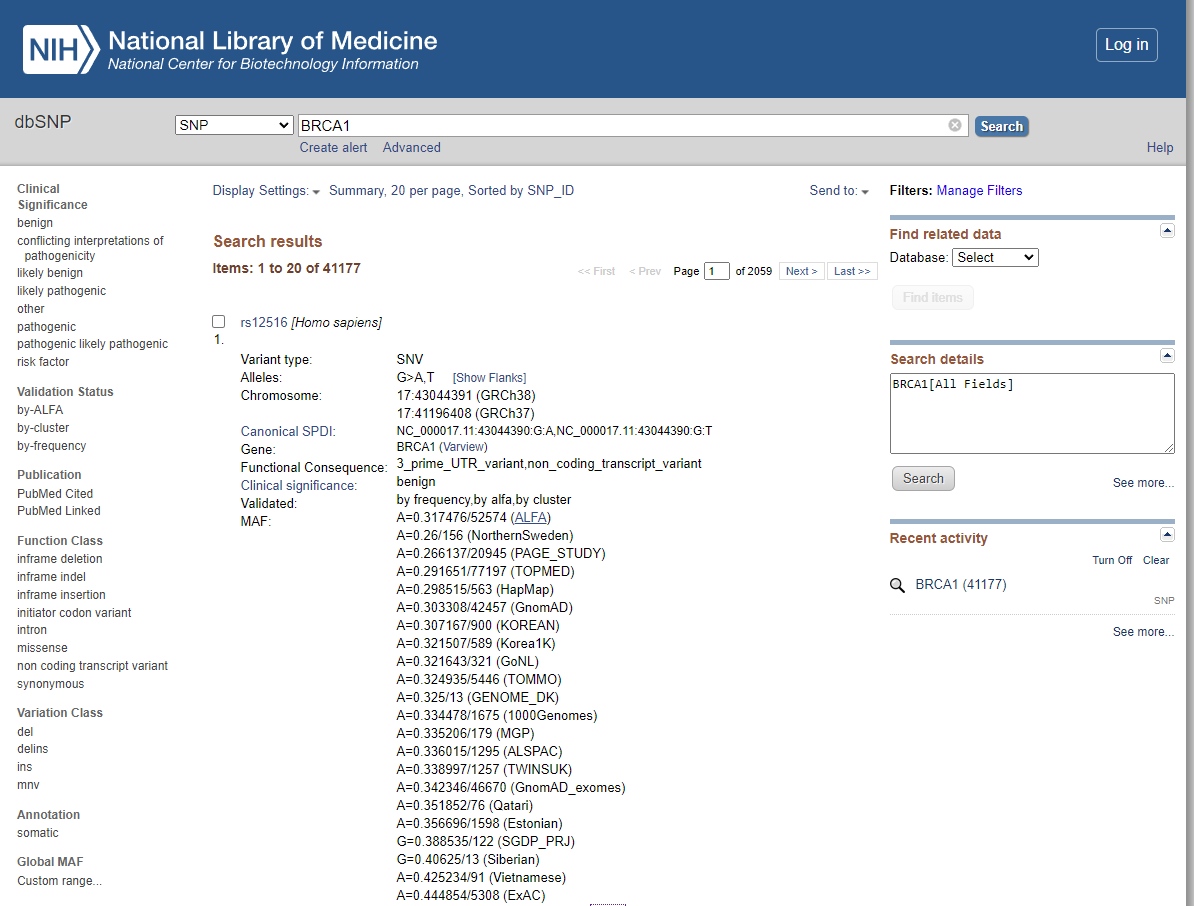This screenshot has height=906, width=1194.
Task: Open the SNP database dropdown
Action: pyautogui.click(x=234, y=125)
